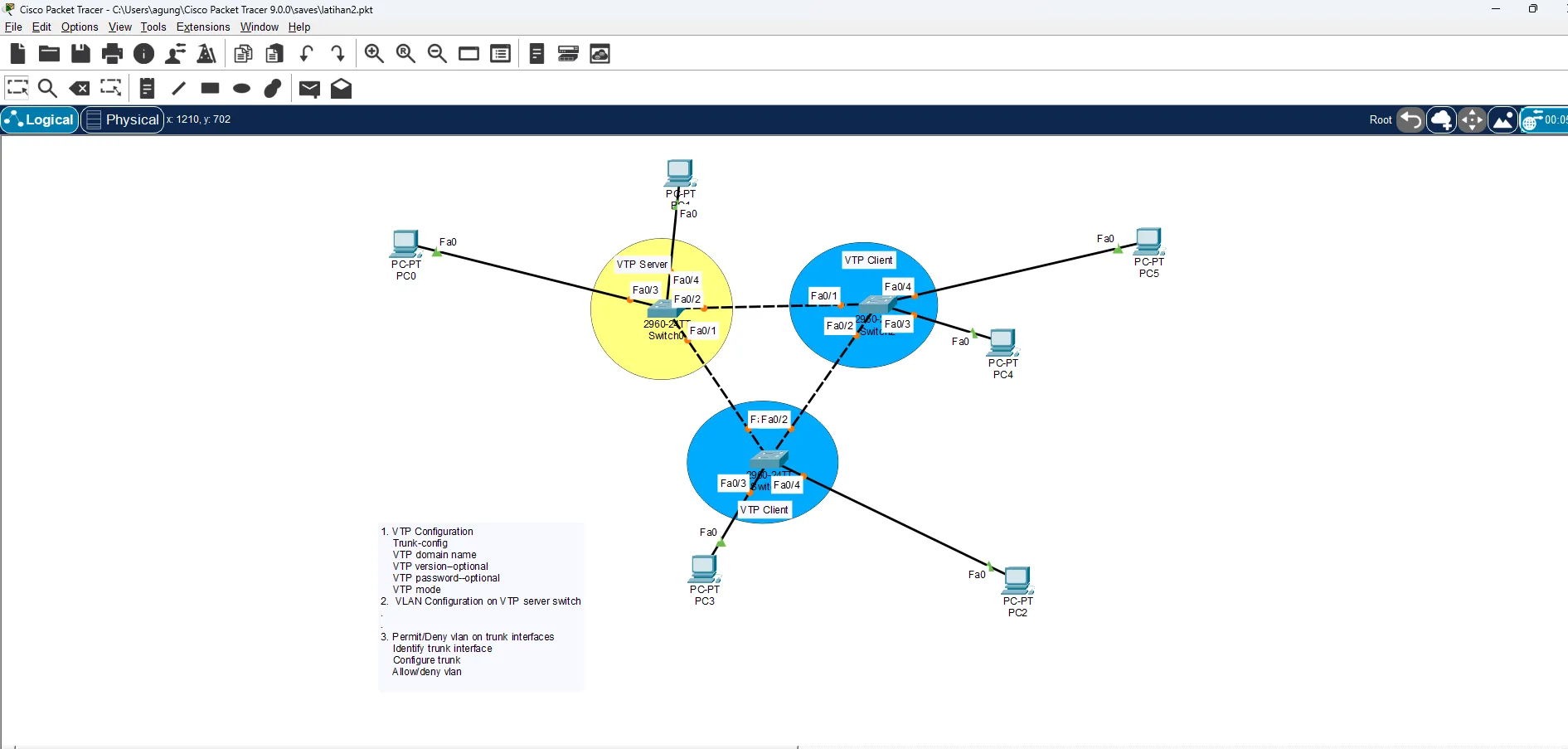Redo the action with the Redo arrow
The image size is (1568, 749).
(x=337, y=54)
